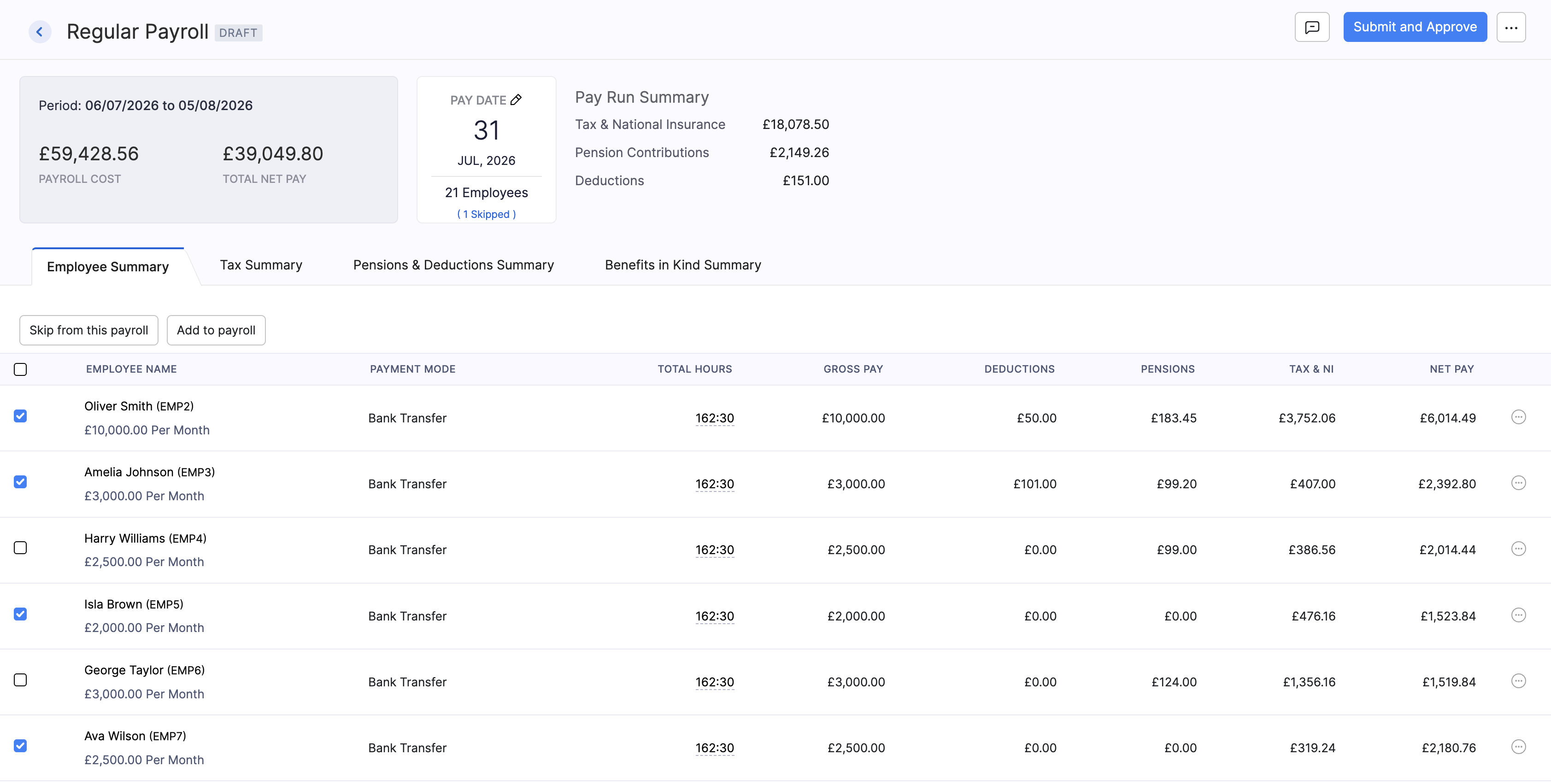Click the Payment Mode column header
This screenshot has width=1551, height=784.
tap(412, 369)
